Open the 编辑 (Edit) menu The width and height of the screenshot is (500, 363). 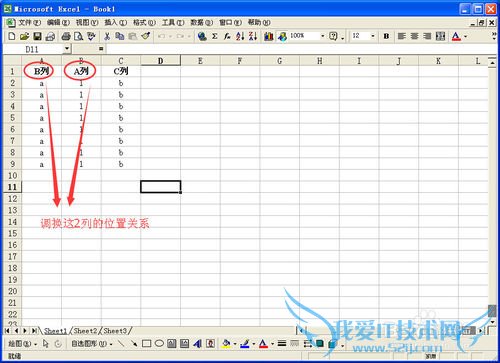pos(58,23)
